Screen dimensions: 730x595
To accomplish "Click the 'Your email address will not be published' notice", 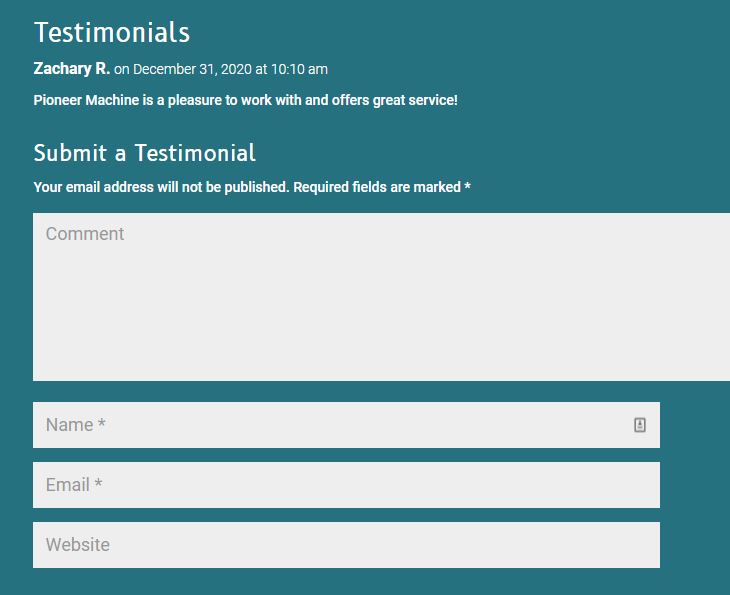I will click(161, 187).
